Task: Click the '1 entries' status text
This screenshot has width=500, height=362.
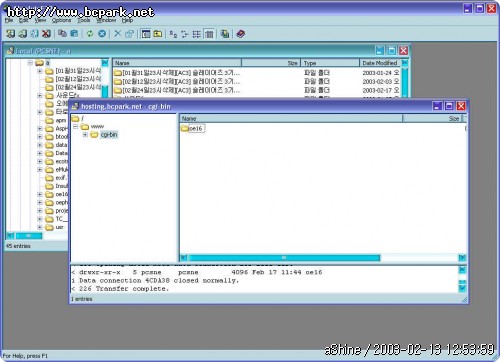Action: point(82,299)
